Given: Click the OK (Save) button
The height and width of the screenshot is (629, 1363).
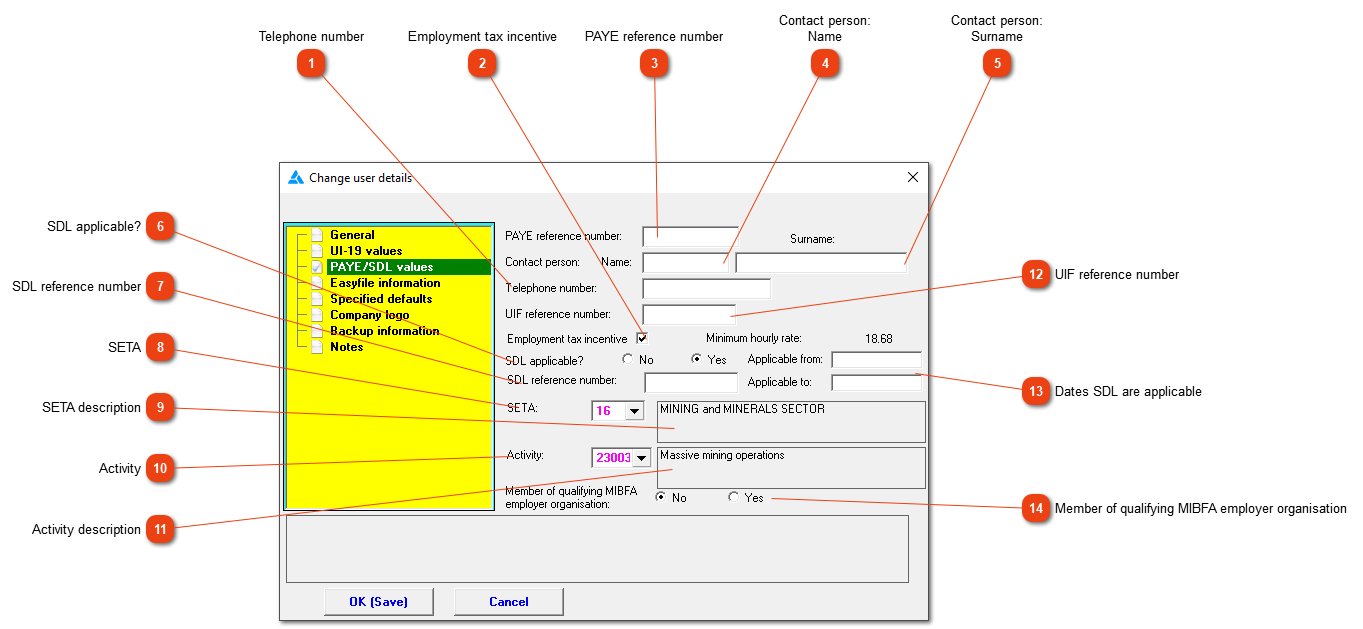Looking at the screenshot, I should [x=378, y=601].
